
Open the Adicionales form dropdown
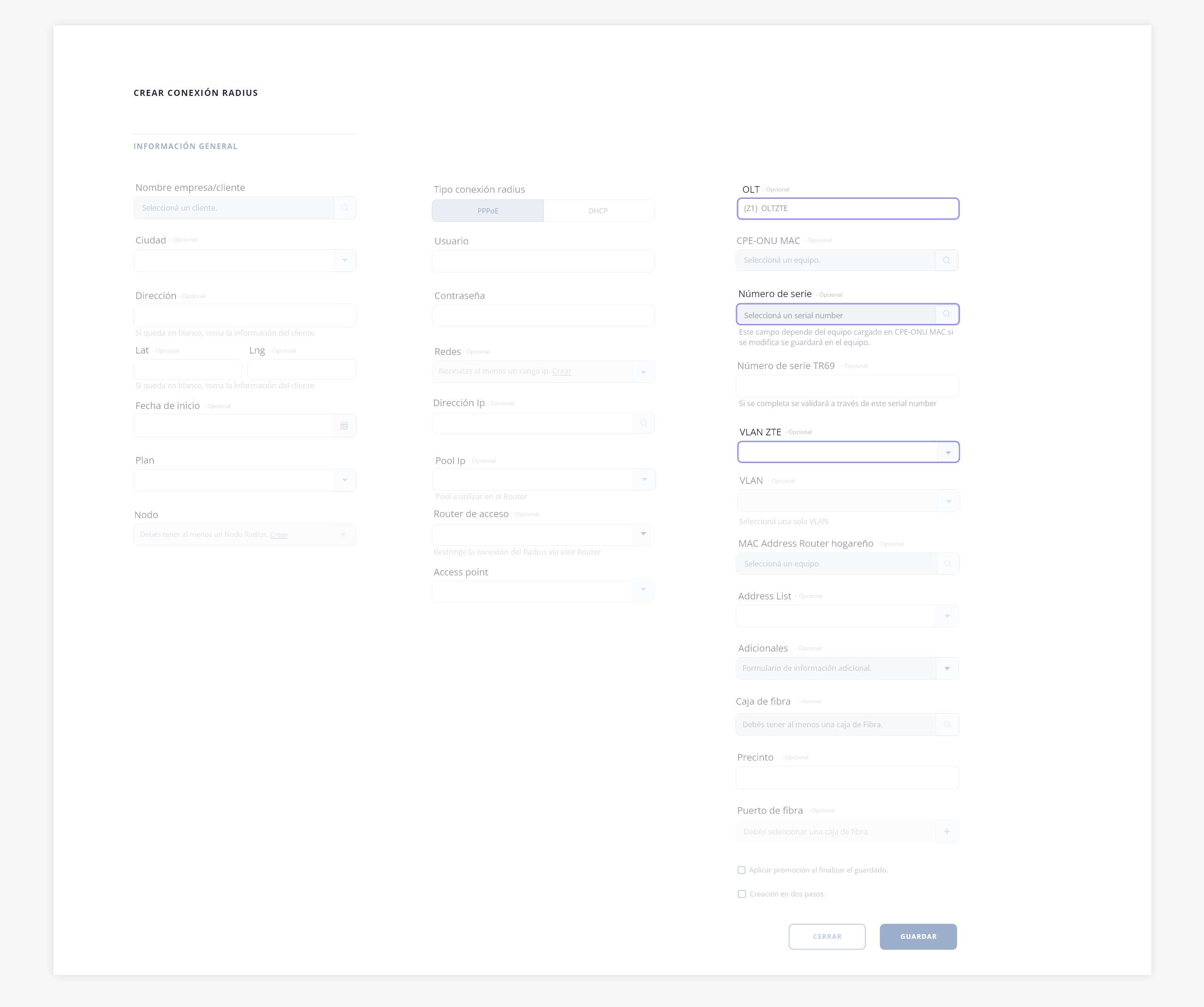coord(947,668)
